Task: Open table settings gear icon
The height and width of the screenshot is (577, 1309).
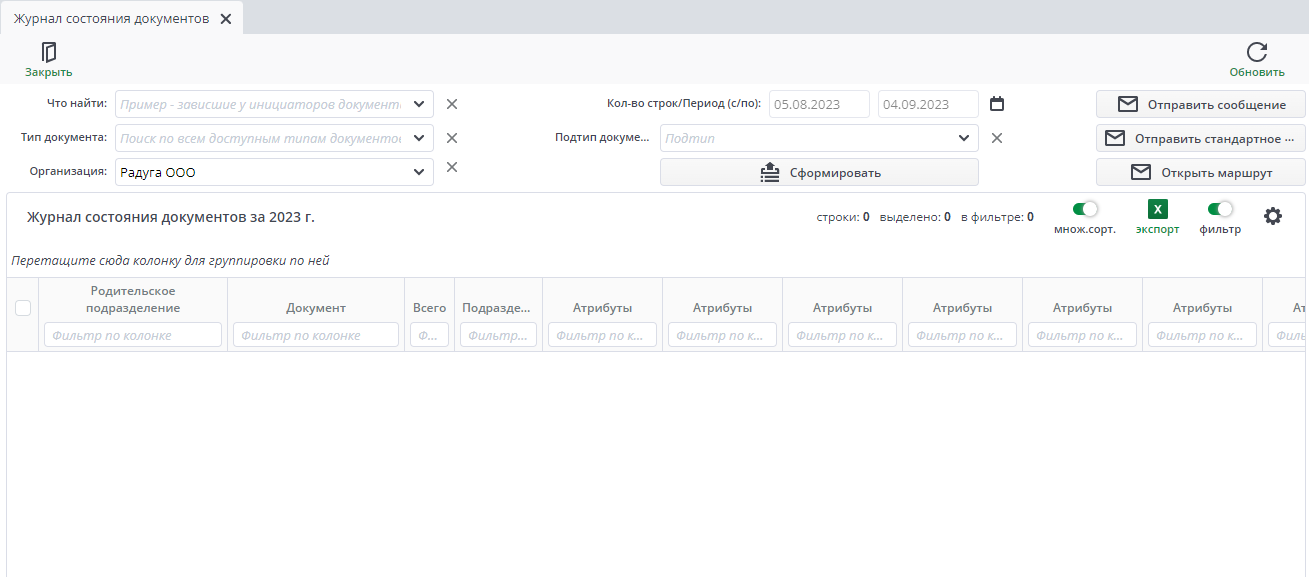Action: coord(1272,216)
